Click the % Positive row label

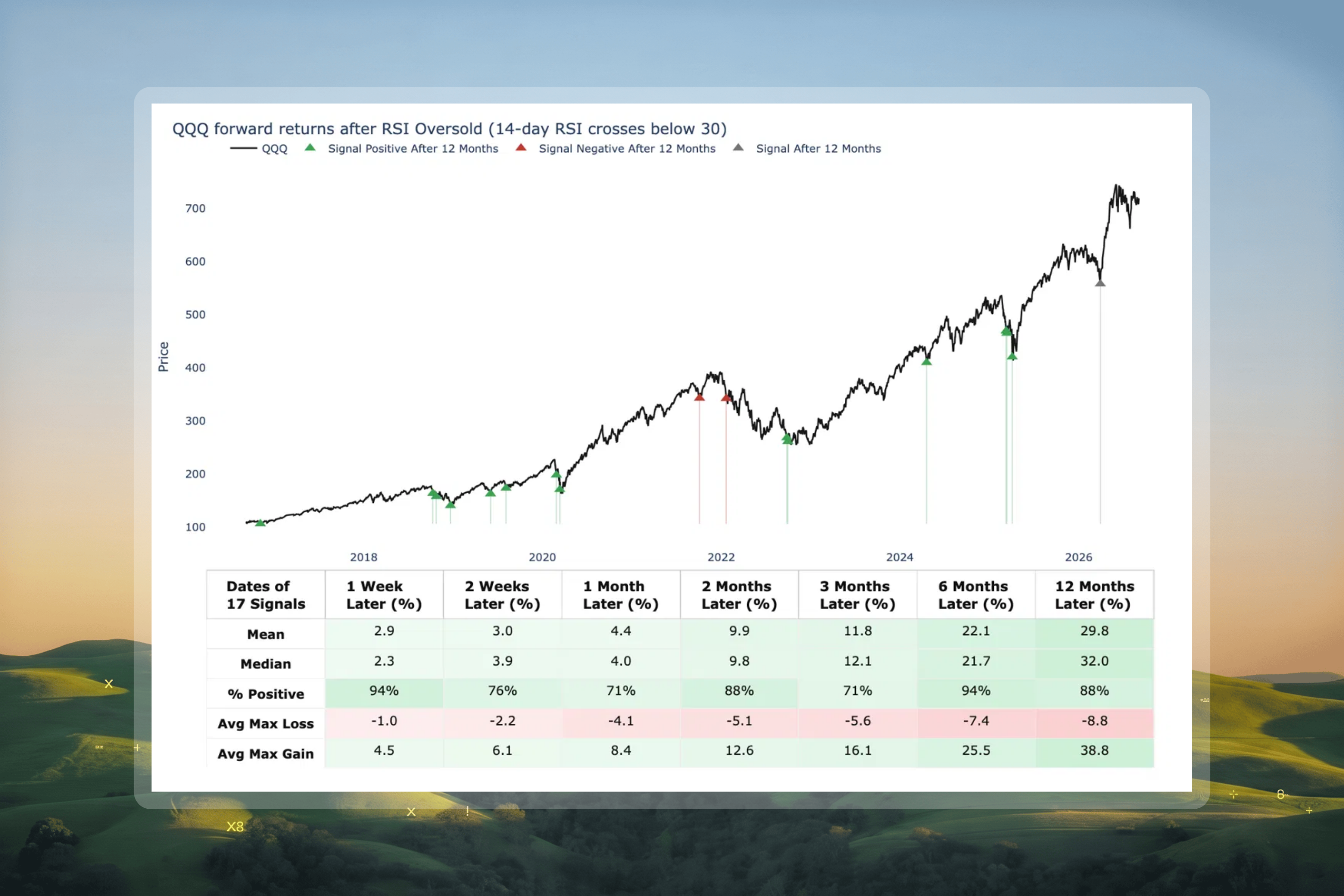click(266, 694)
